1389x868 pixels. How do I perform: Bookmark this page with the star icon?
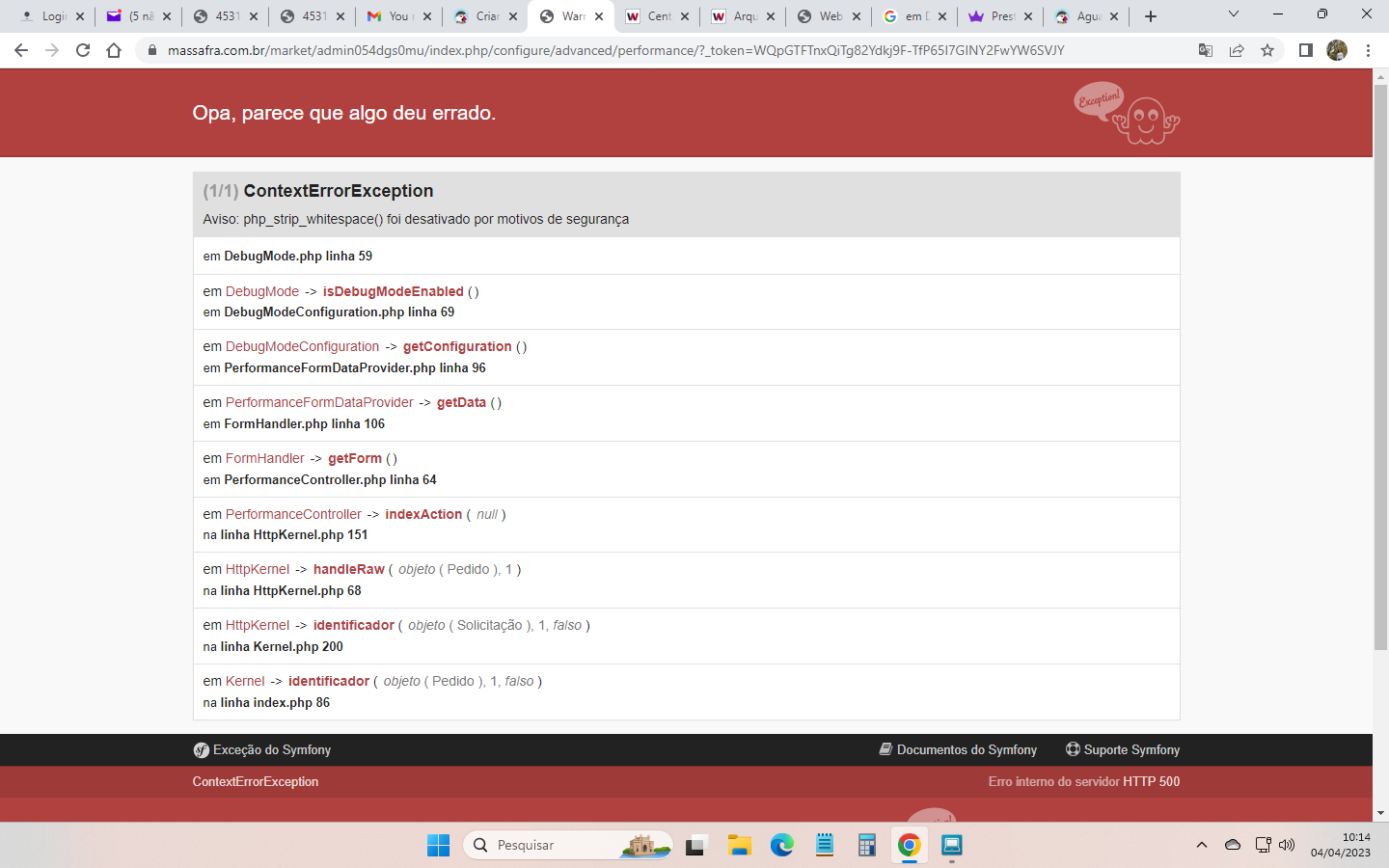click(x=1267, y=50)
